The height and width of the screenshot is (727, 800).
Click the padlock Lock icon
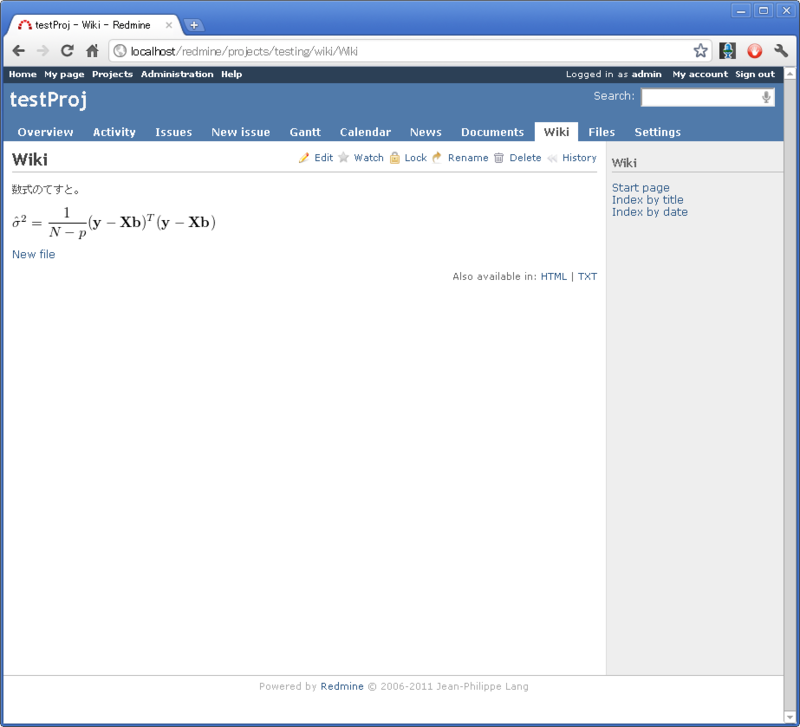click(394, 158)
